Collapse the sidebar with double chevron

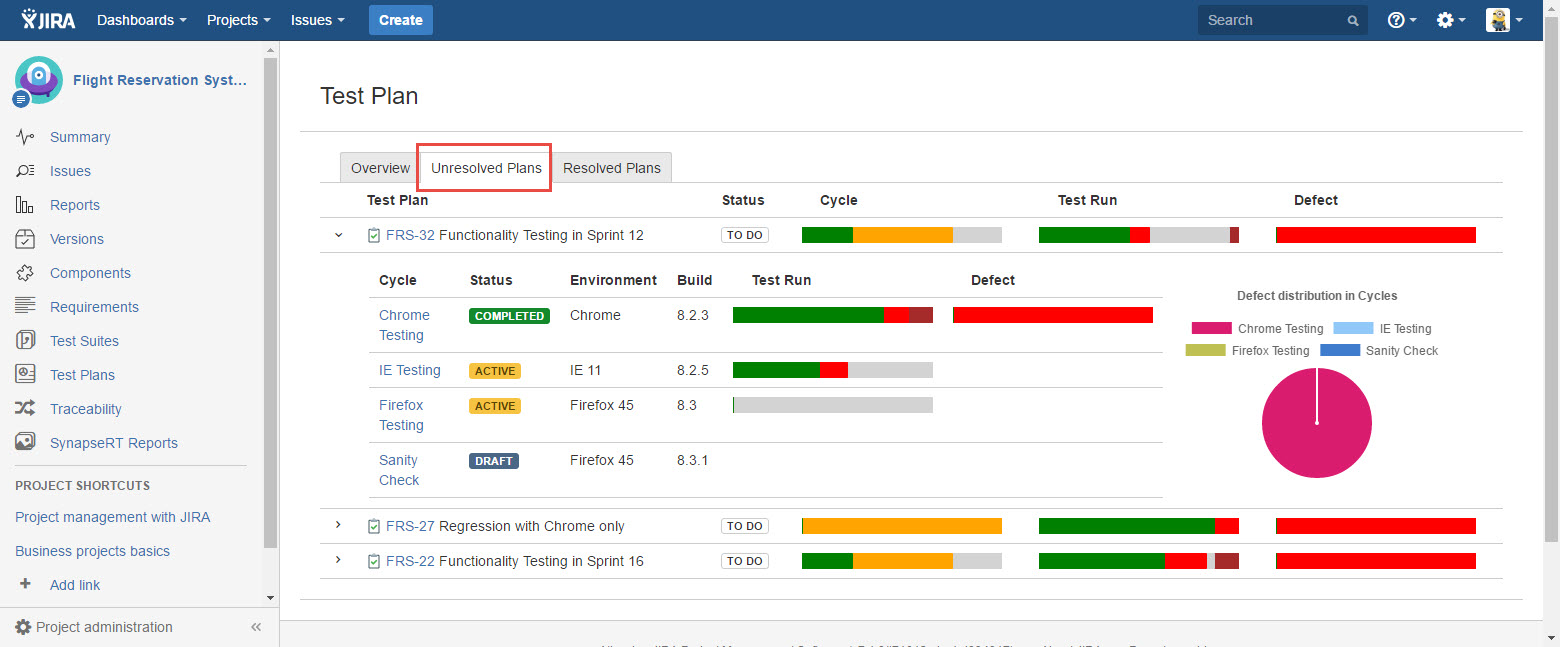[x=256, y=627]
